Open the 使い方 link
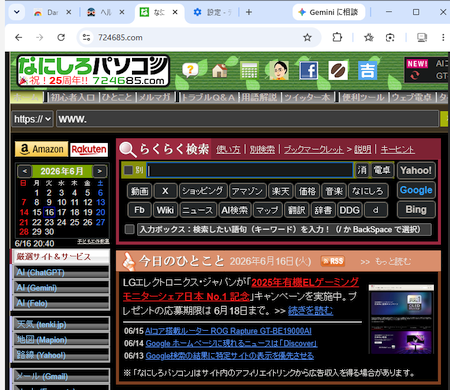Image resolution: width=450 pixels, height=390 pixels. click(228, 149)
